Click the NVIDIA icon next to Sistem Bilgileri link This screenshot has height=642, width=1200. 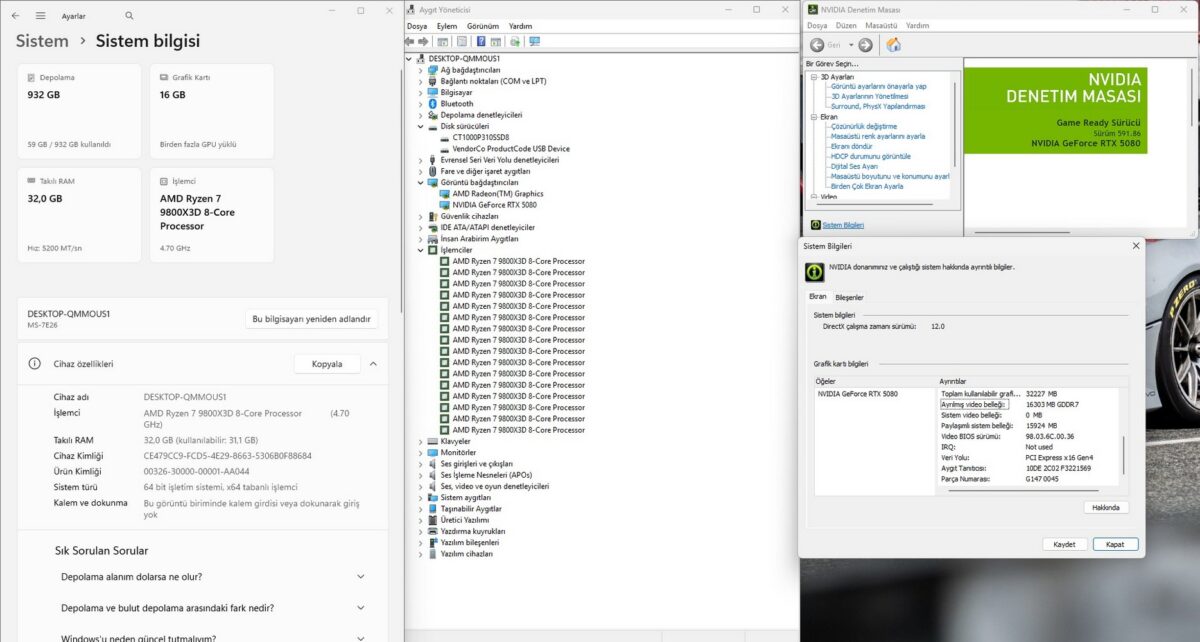[815, 225]
